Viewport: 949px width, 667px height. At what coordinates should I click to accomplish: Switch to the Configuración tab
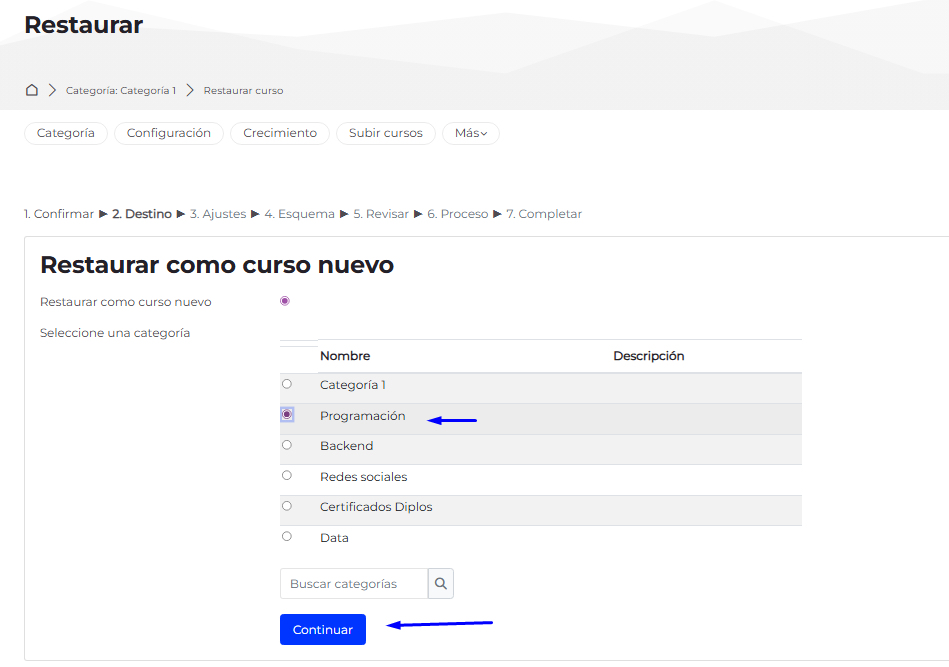169,133
